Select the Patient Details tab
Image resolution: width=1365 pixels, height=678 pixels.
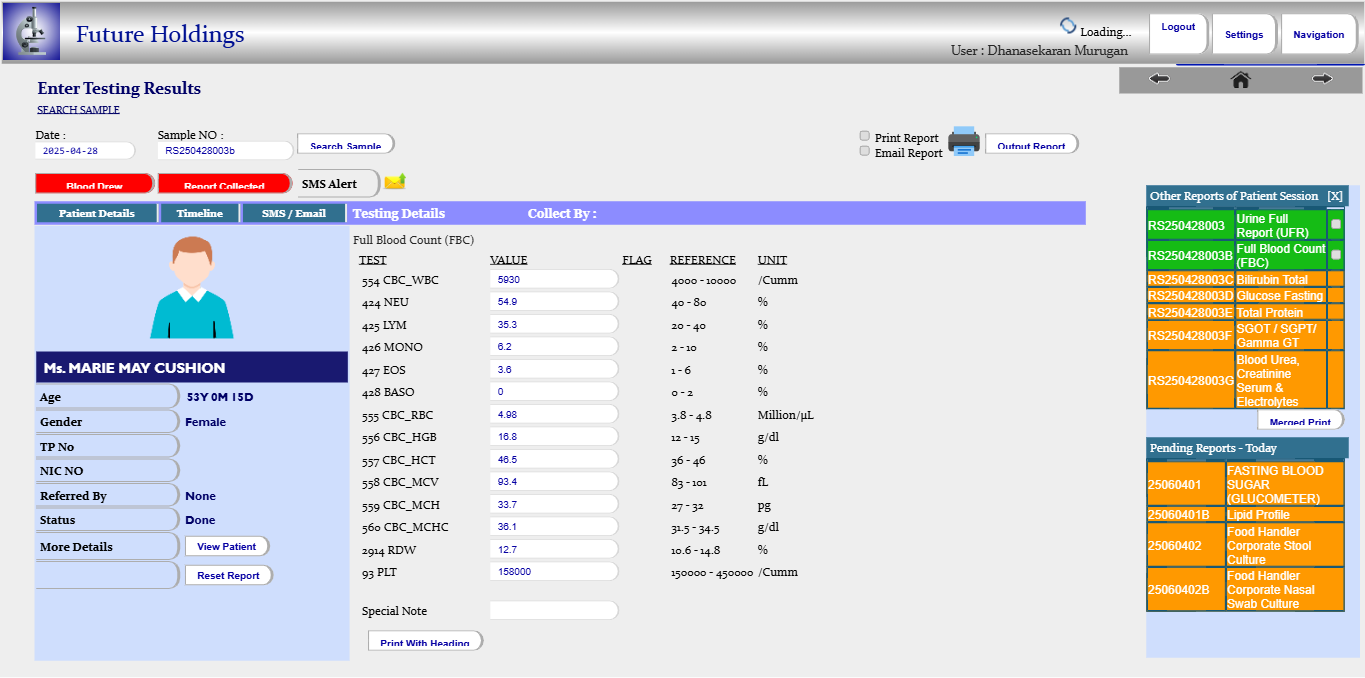point(97,213)
